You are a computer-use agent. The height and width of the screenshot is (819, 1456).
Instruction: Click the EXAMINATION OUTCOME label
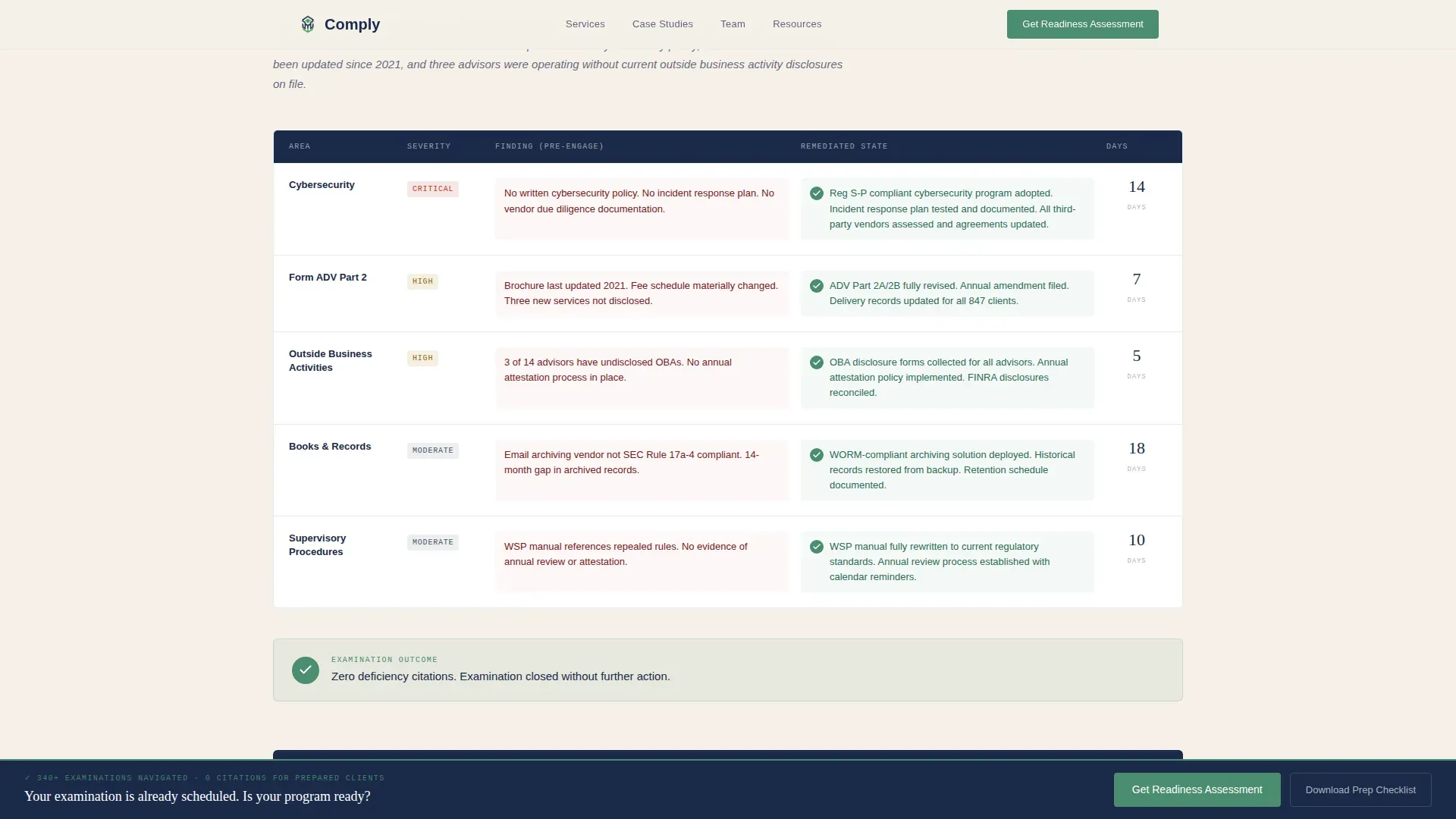(384, 660)
